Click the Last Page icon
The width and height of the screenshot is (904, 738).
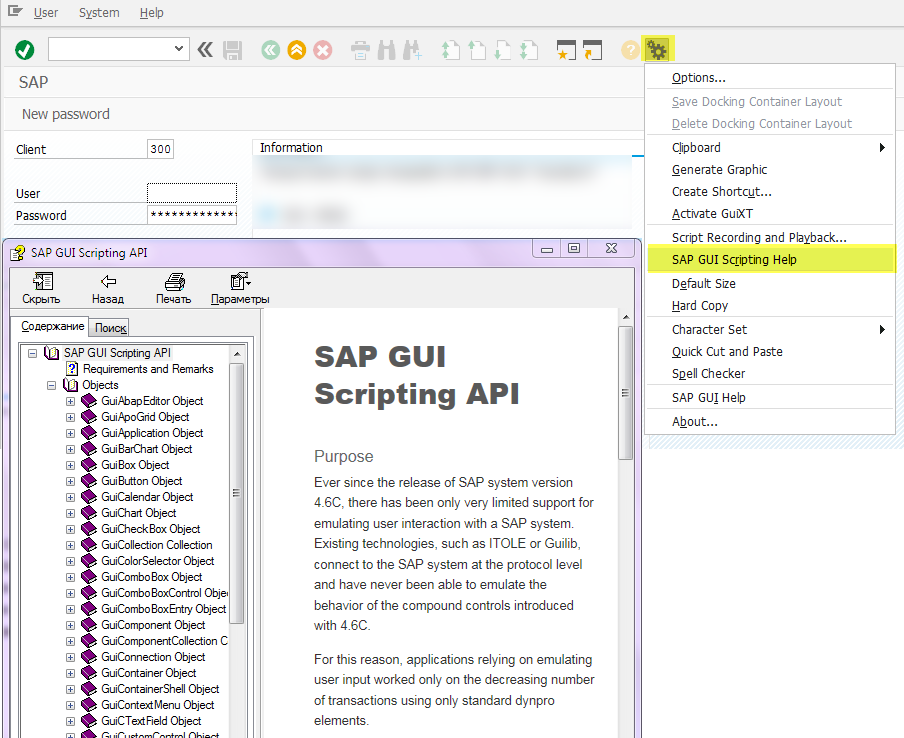(x=528, y=50)
